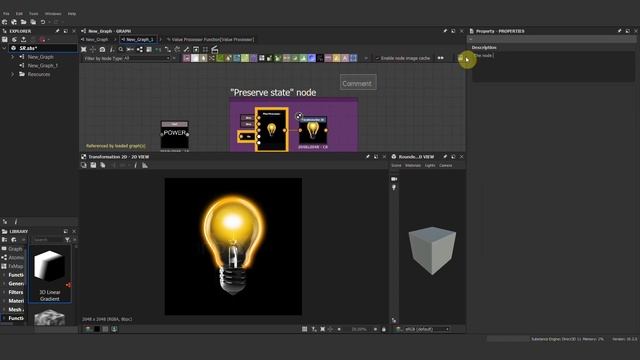Click the two-dots icon next to image cache
Screen dimensions: 640x360
pos(440,58)
